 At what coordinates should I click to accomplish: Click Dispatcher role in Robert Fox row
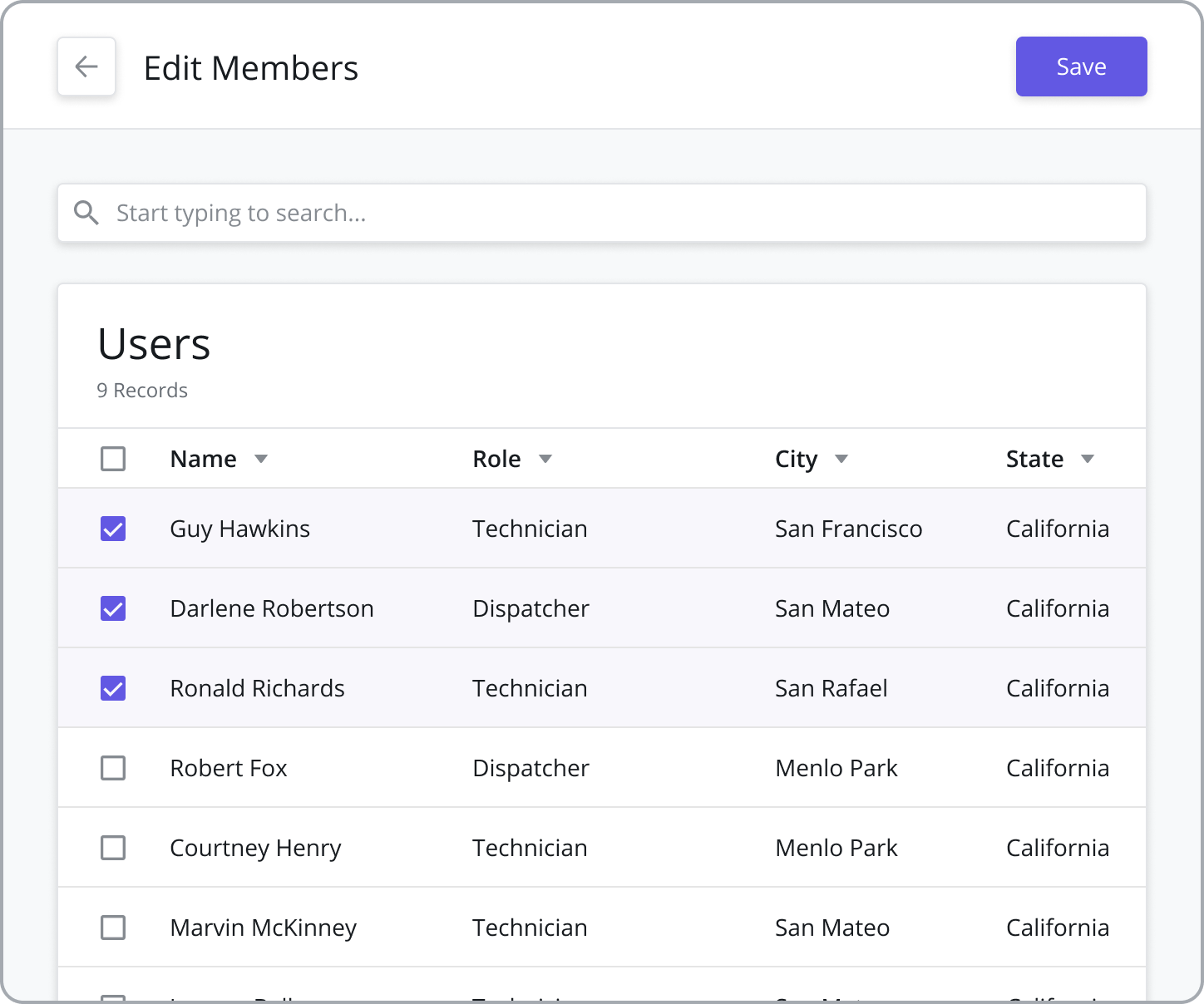tap(531, 769)
